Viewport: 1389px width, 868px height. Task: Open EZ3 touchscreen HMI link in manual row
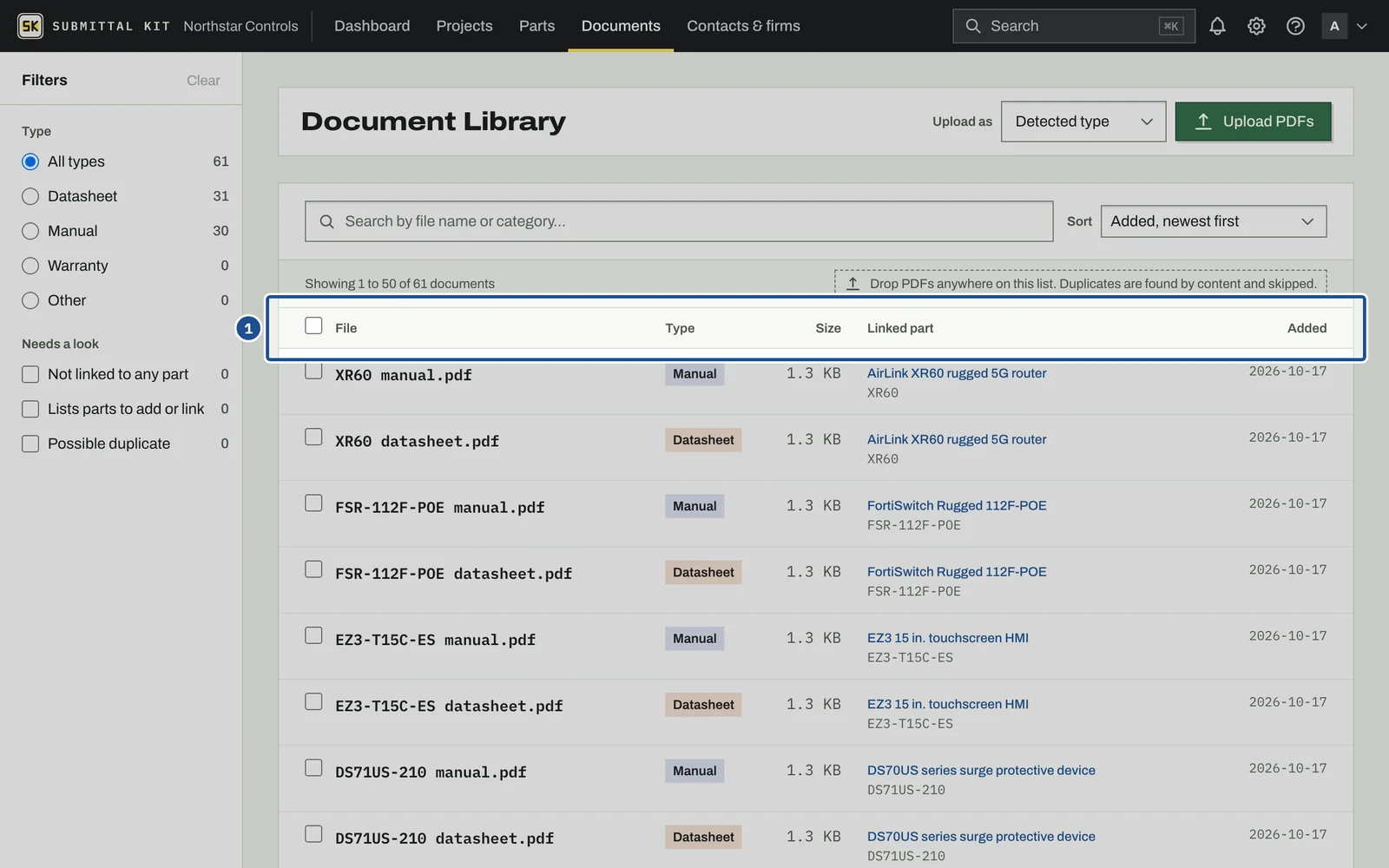tap(948, 638)
